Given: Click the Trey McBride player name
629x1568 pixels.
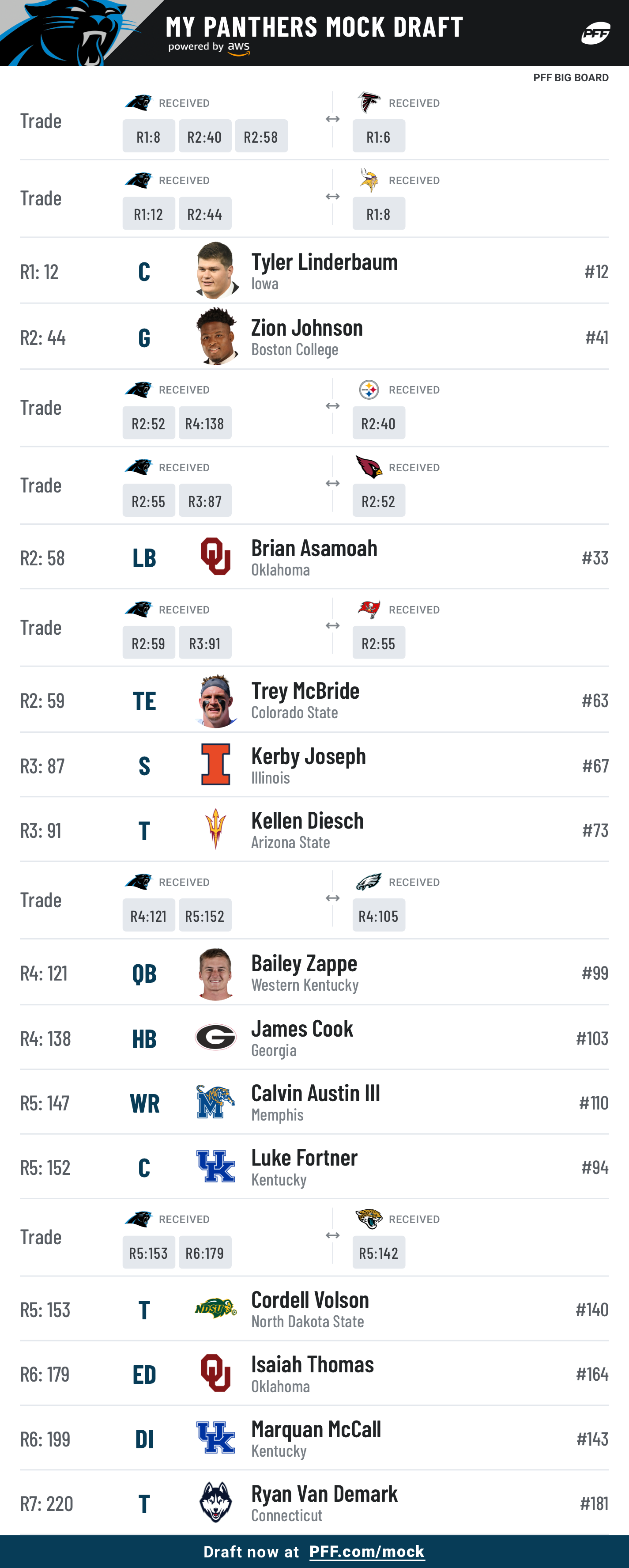Looking at the screenshot, I should click(305, 690).
